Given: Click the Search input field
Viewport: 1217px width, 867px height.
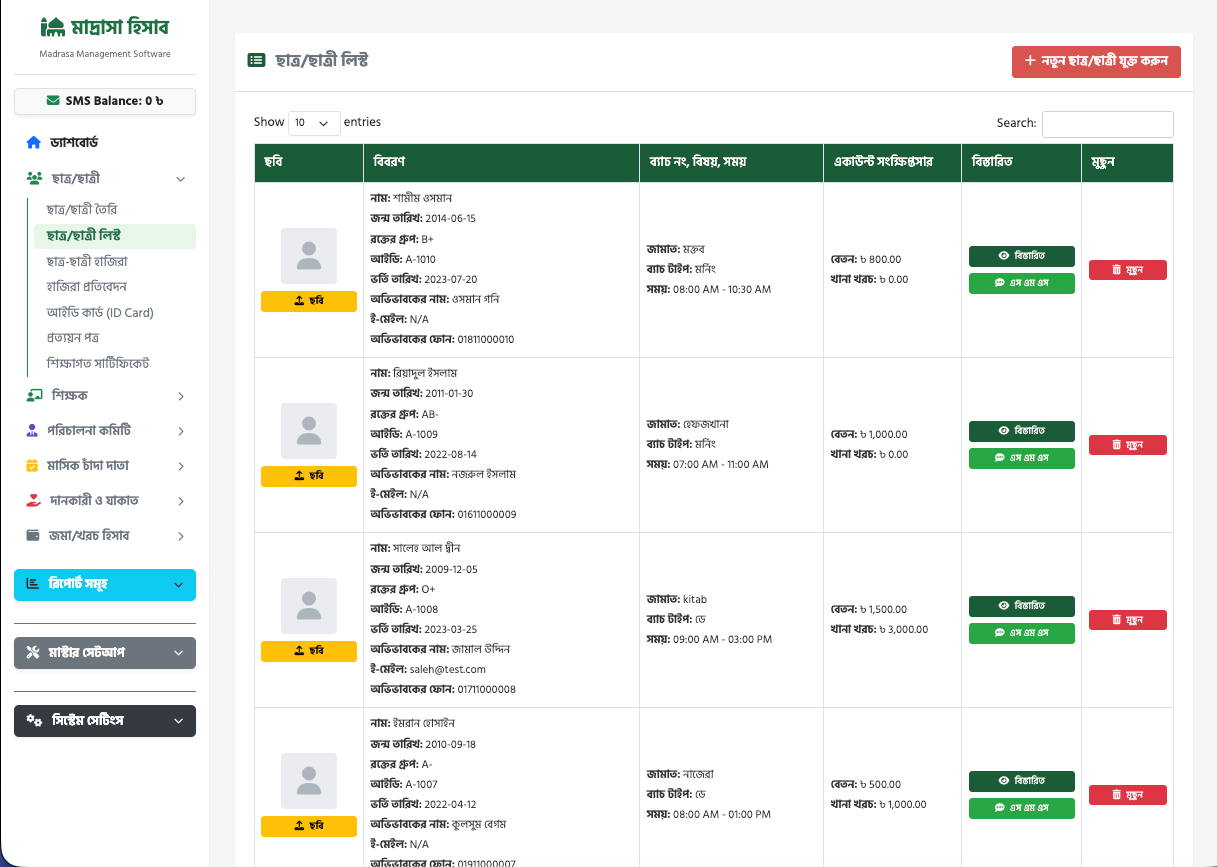Looking at the screenshot, I should (x=1108, y=124).
